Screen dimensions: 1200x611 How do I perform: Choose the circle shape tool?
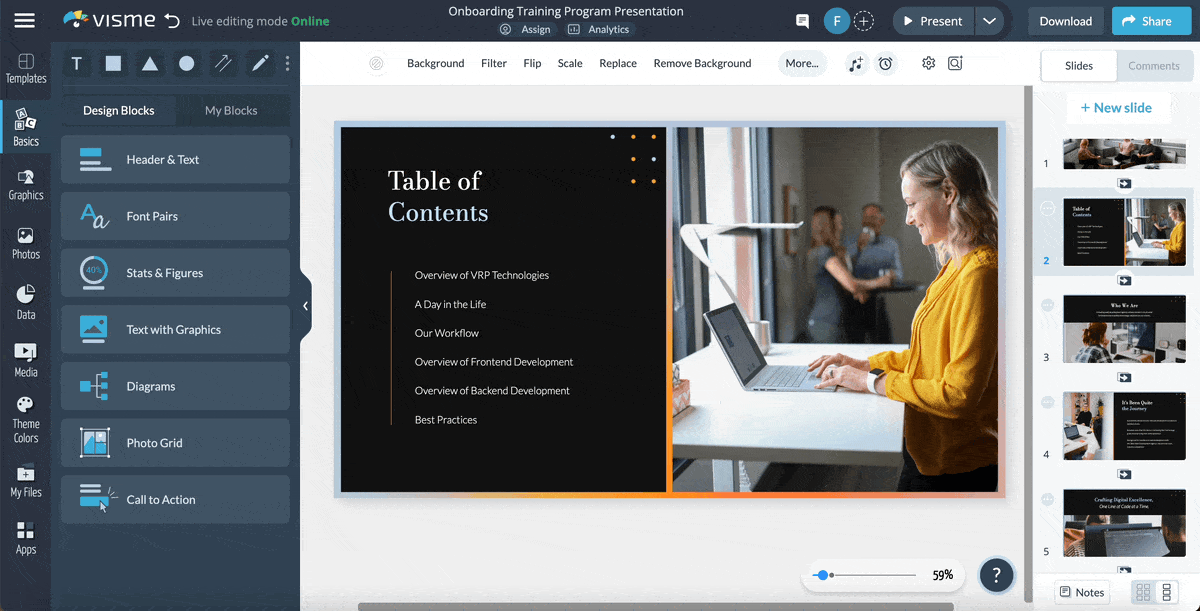186,64
